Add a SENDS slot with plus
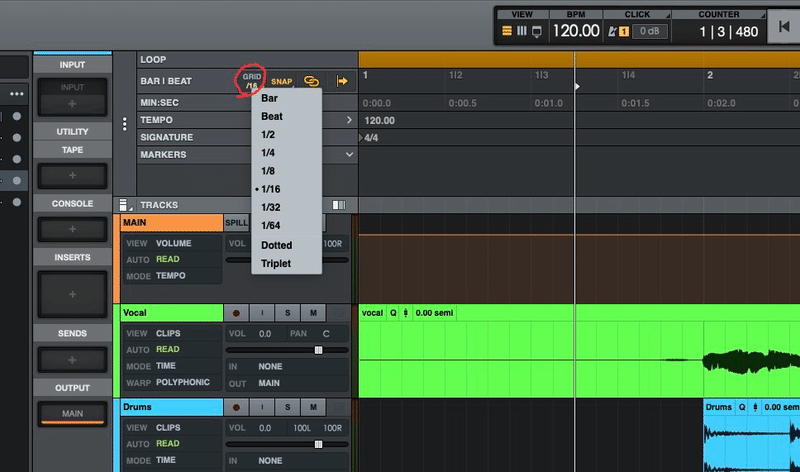 pos(72,360)
